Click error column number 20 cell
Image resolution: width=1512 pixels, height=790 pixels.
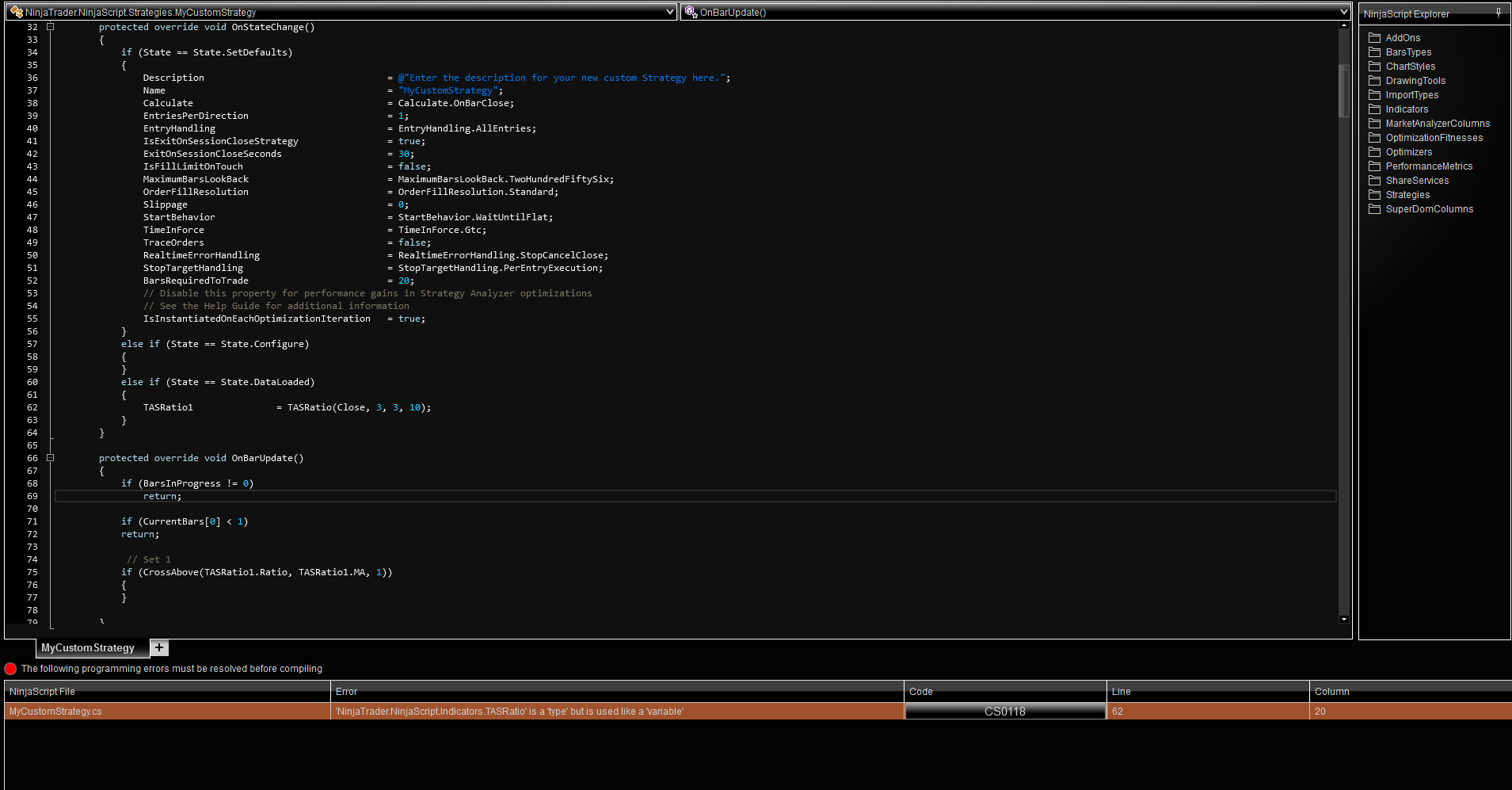pos(1411,712)
